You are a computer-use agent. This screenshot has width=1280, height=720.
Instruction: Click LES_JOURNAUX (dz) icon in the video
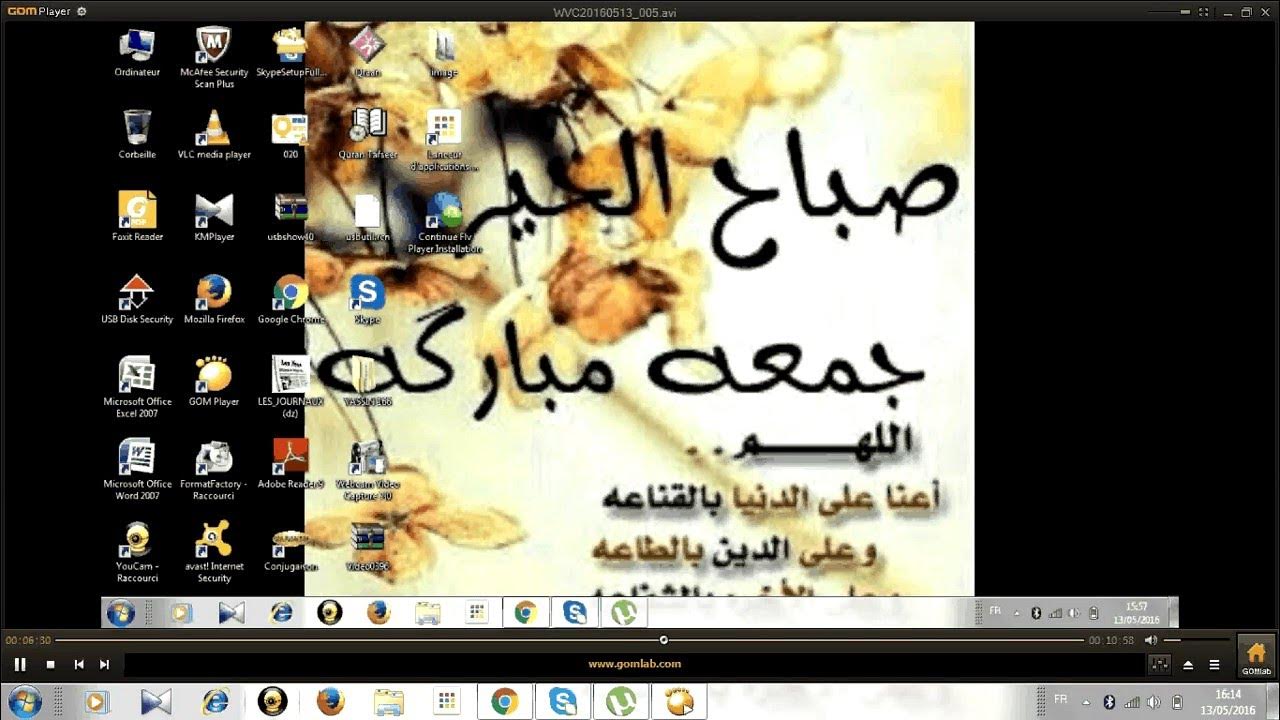point(291,387)
